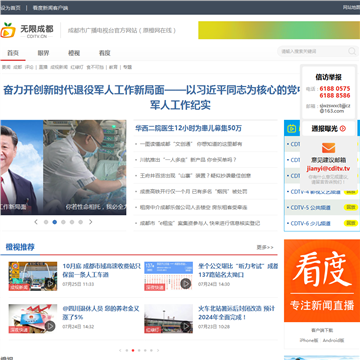Screen dimensions: 360x360
Task: Select the active second photo carousel dot
Action: pos(55,222)
